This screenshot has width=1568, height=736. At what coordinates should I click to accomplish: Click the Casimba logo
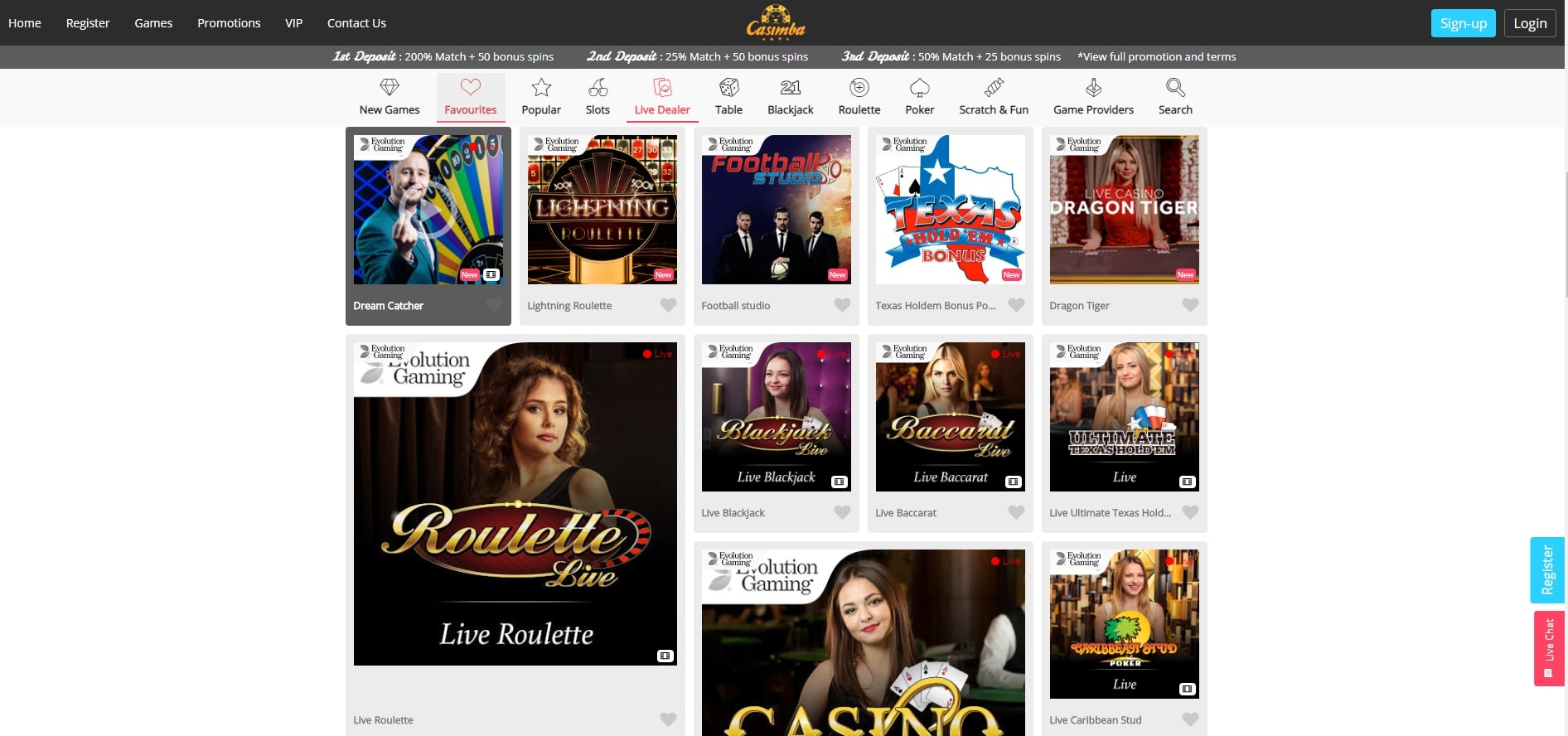776,22
